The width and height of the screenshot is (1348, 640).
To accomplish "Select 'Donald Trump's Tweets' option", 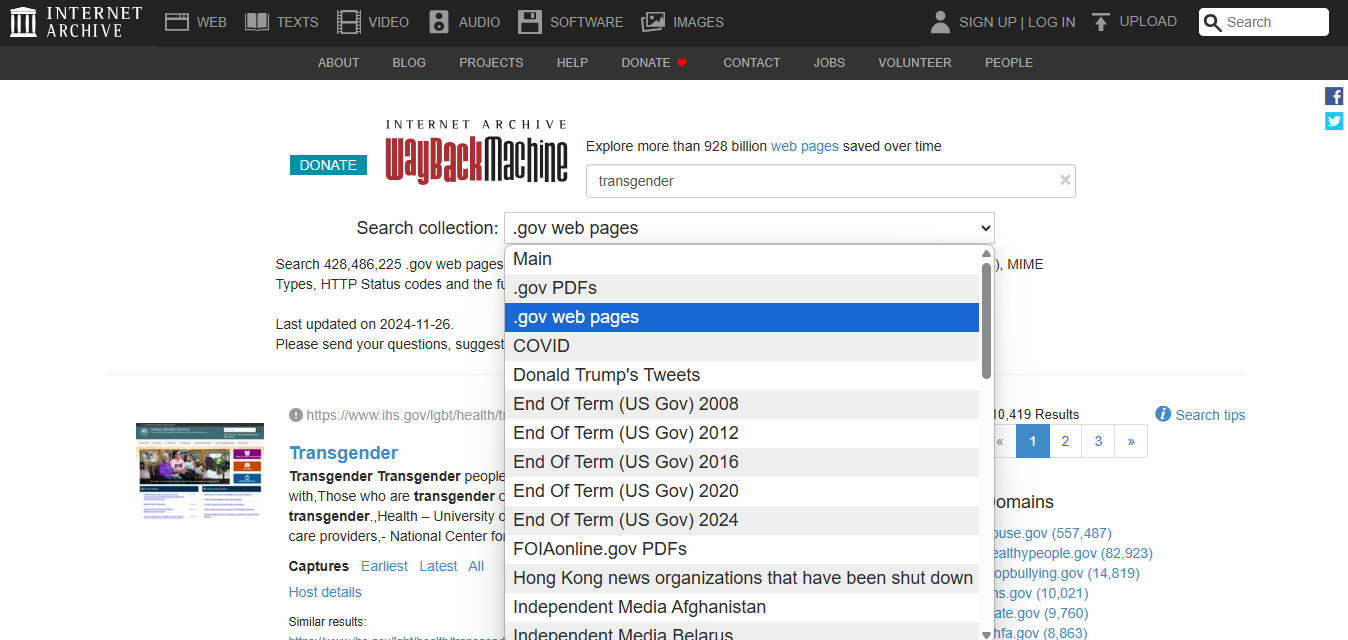I will pyautogui.click(x=742, y=375).
